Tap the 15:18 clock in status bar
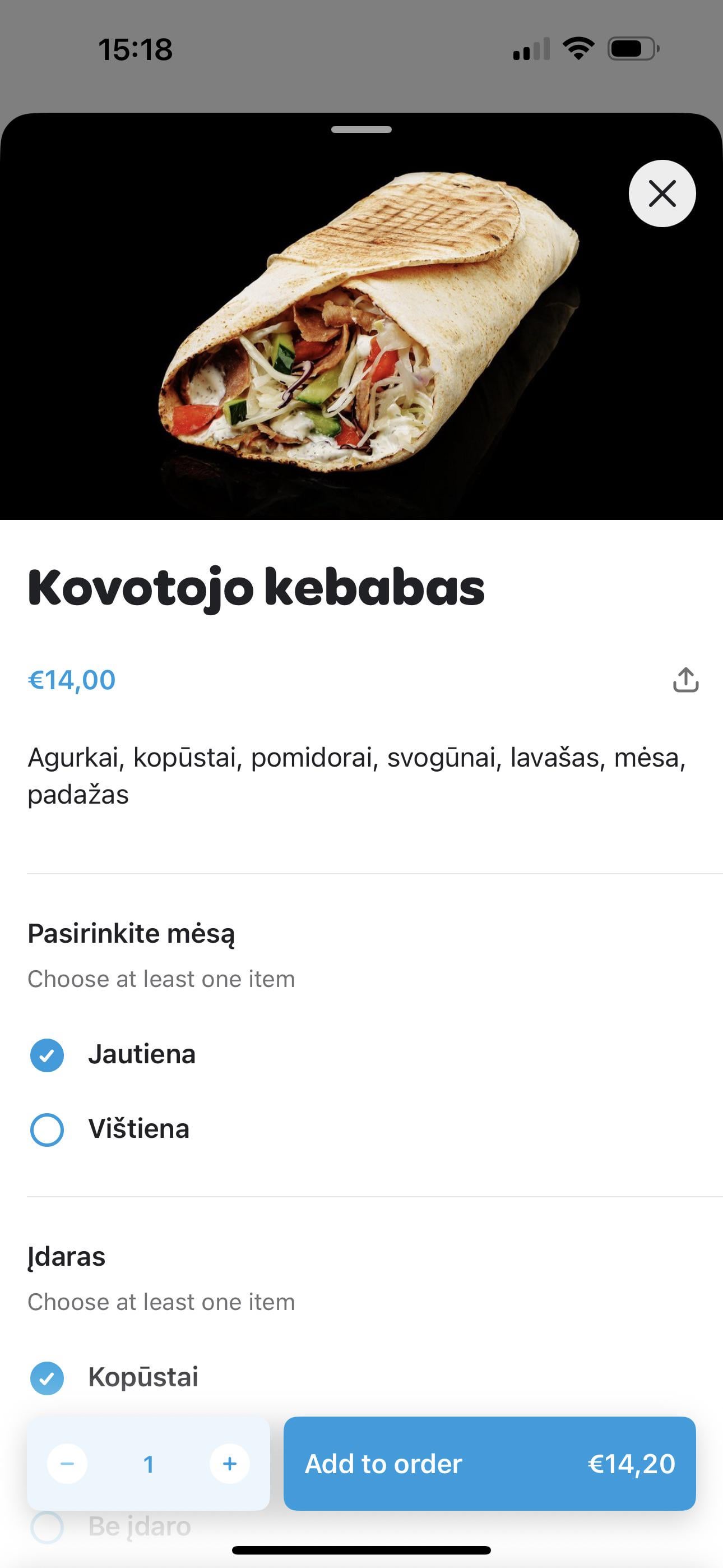 tap(135, 49)
